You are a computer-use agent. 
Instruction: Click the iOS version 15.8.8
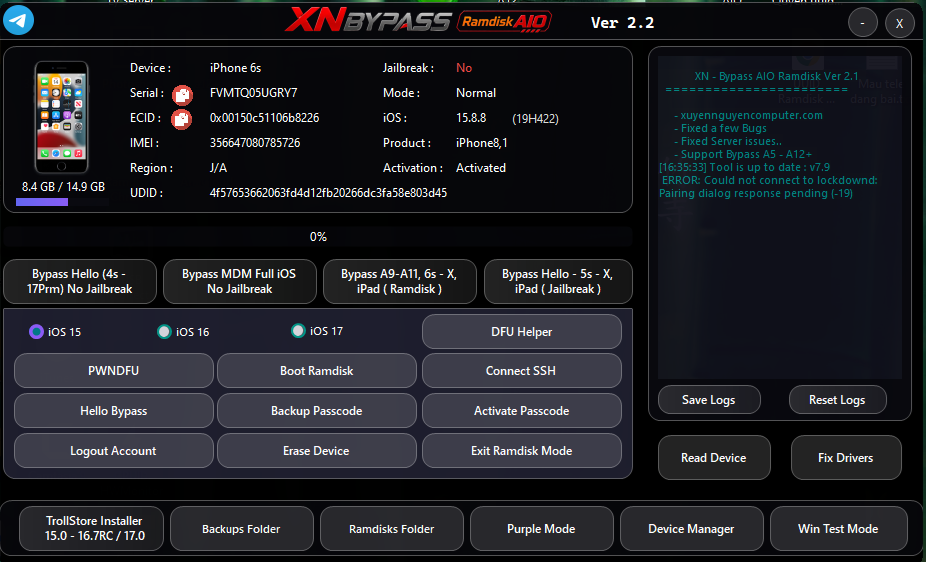[x=471, y=117]
